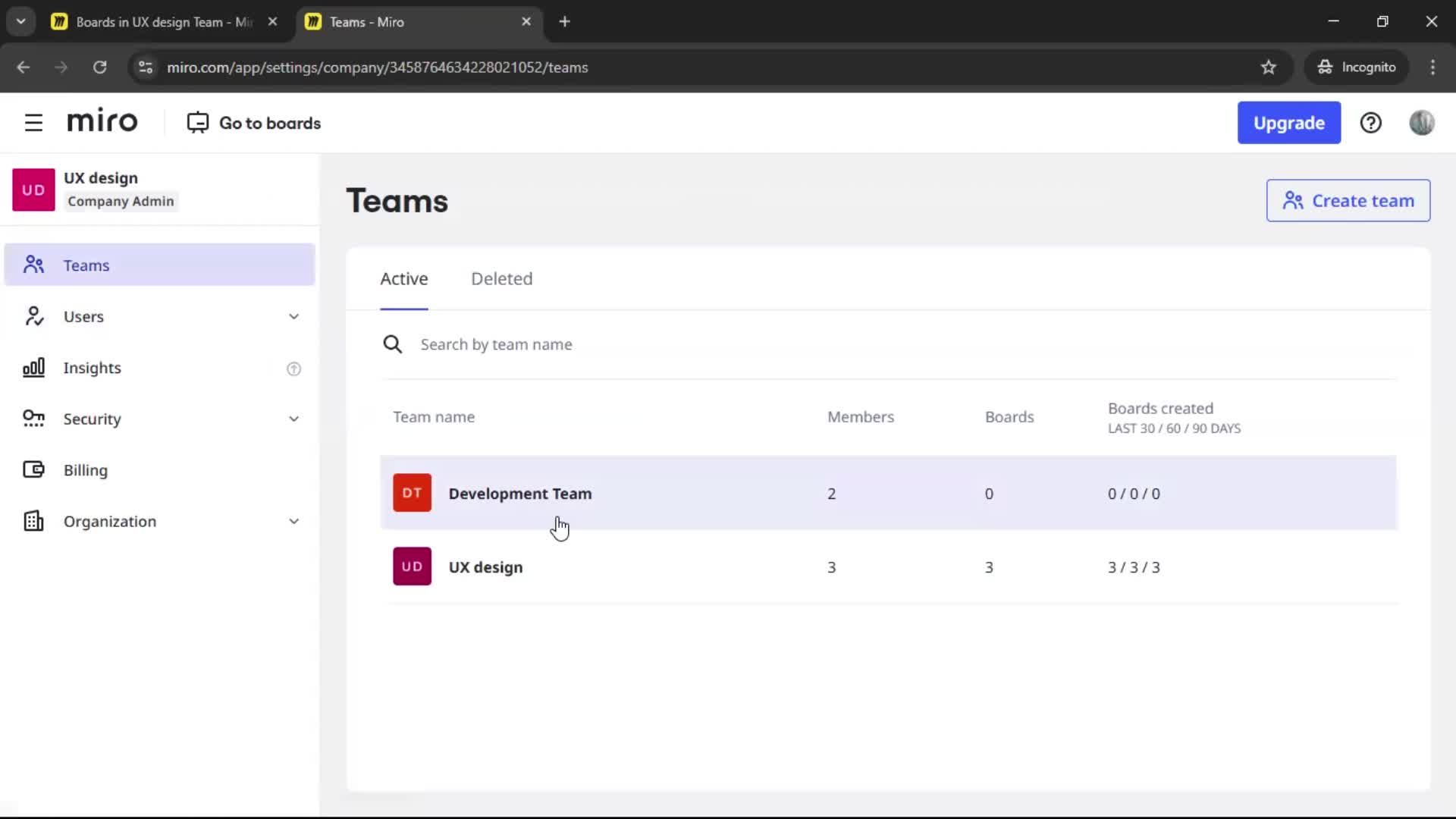
Task: Click the Go to boards screen icon
Action: point(197,123)
